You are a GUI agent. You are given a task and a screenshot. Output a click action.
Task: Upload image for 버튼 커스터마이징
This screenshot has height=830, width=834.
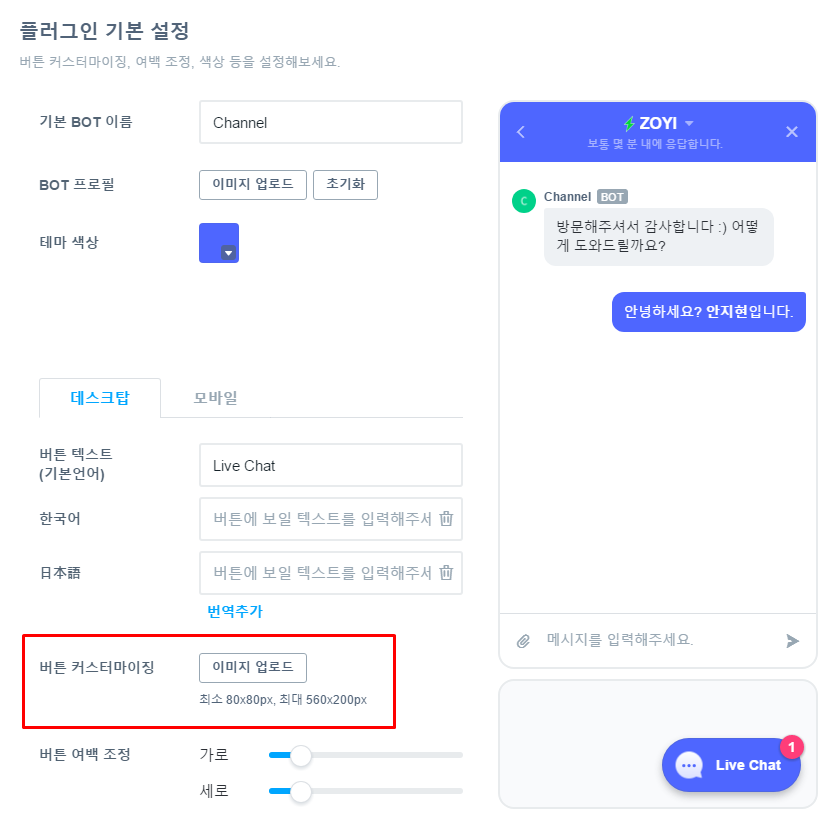253,667
